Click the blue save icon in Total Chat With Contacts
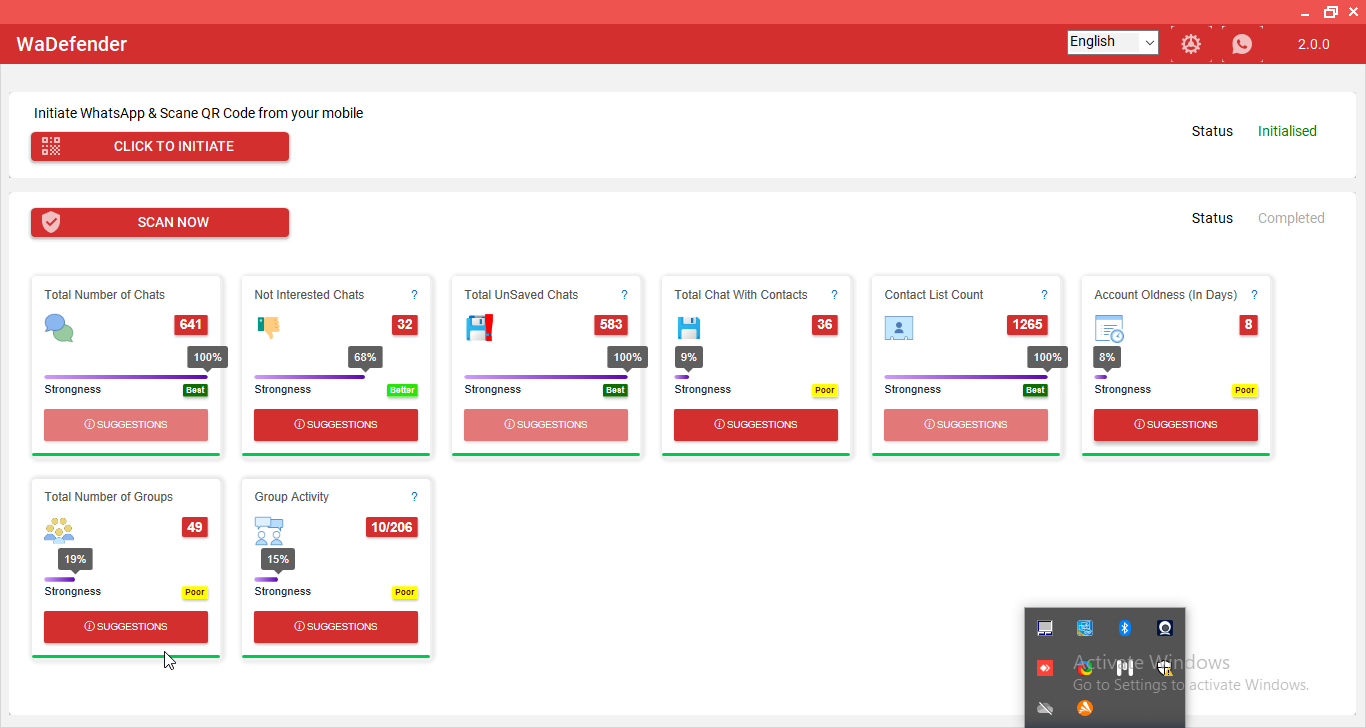The height and width of the screenshot is (728, 1366). tap(688, 328)
